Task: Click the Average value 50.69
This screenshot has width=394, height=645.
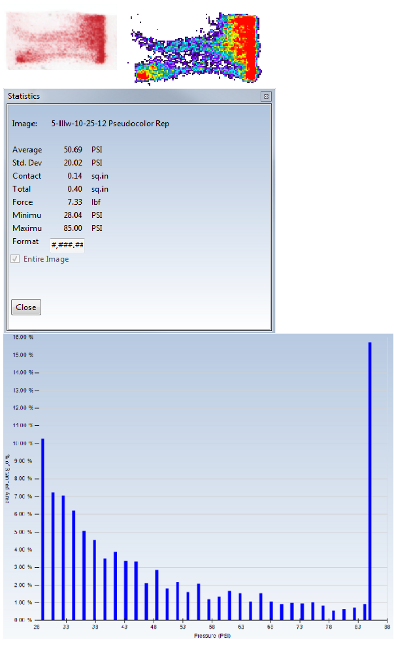Action: point(73,150)
